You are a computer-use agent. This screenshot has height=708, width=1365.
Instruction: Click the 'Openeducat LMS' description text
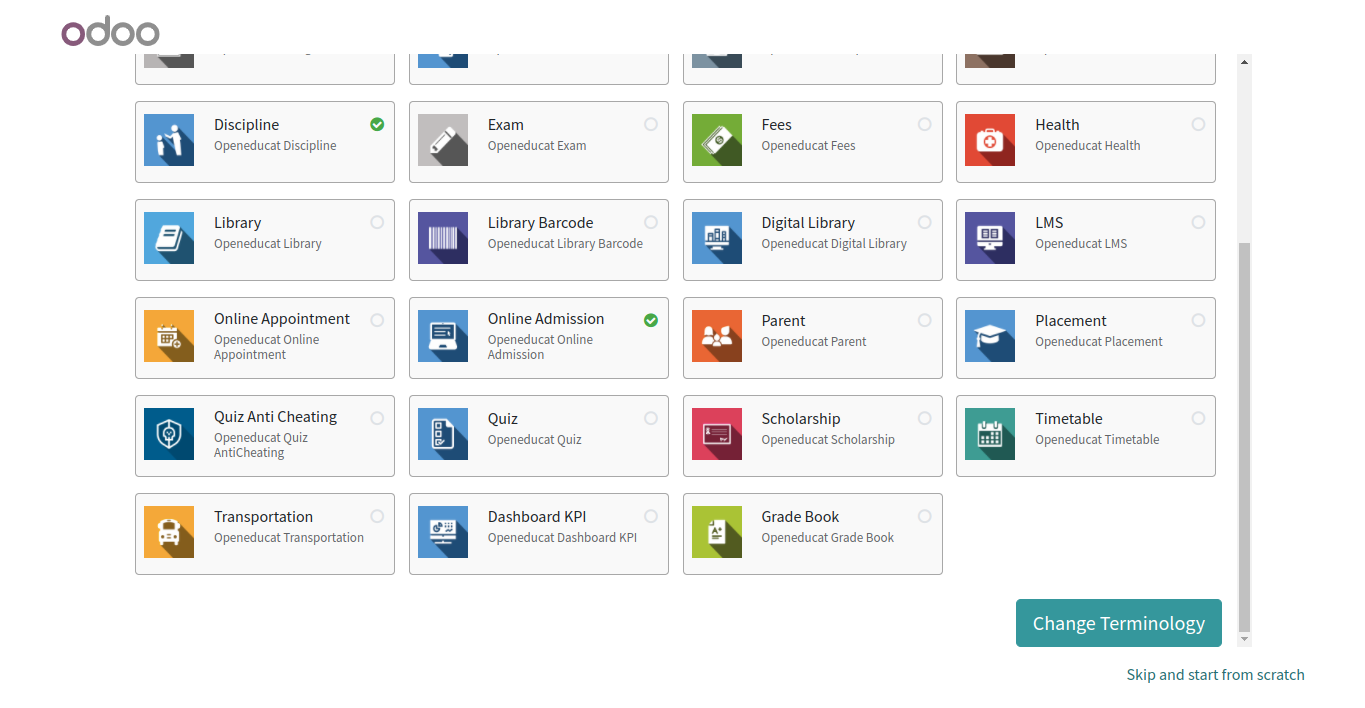coord(1081,244)
